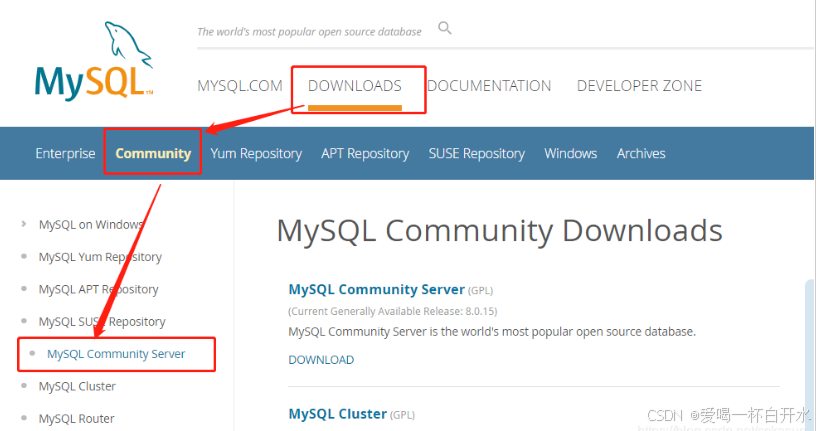The height and width of the screenshot is (431, 823).
Task: Click the search field tagline text
Action: pyautogui.click(x=310, y=31)
